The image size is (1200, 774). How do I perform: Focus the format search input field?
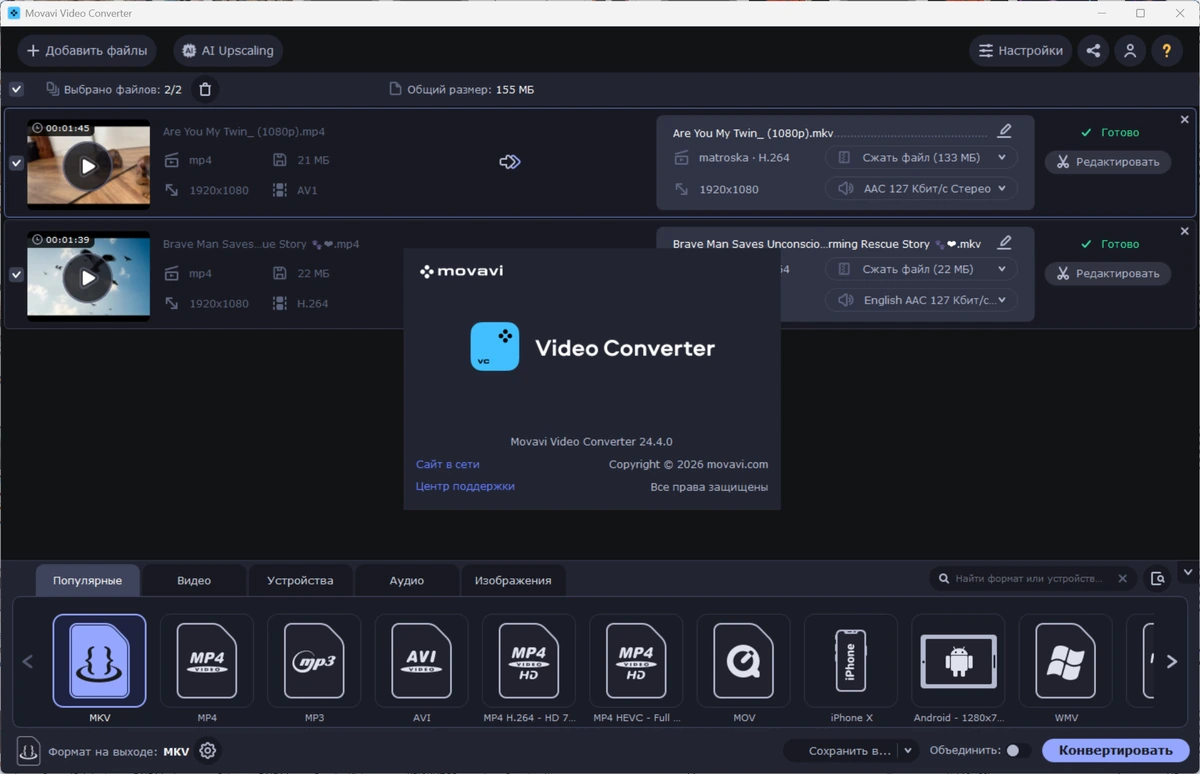[x=1029, y=578]
